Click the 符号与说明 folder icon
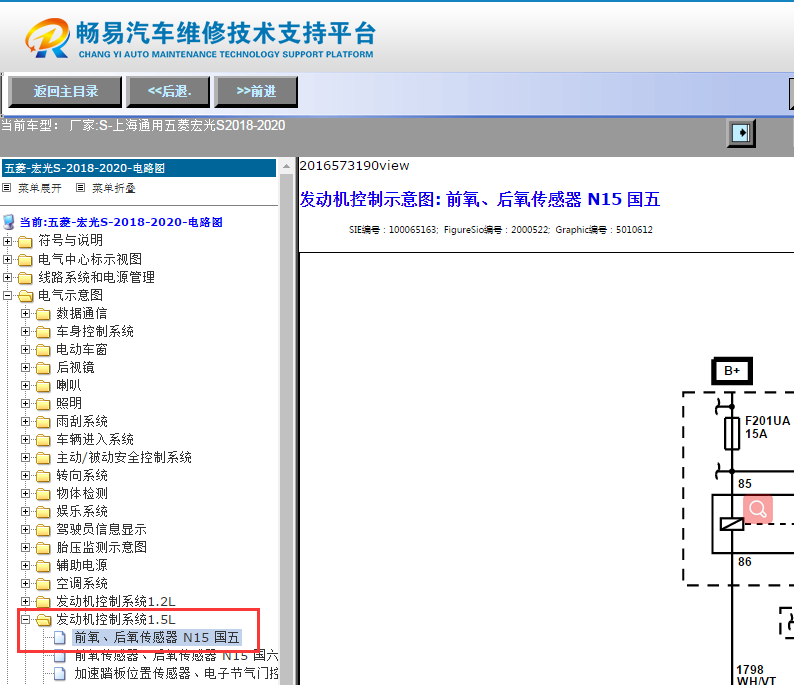 25,241
